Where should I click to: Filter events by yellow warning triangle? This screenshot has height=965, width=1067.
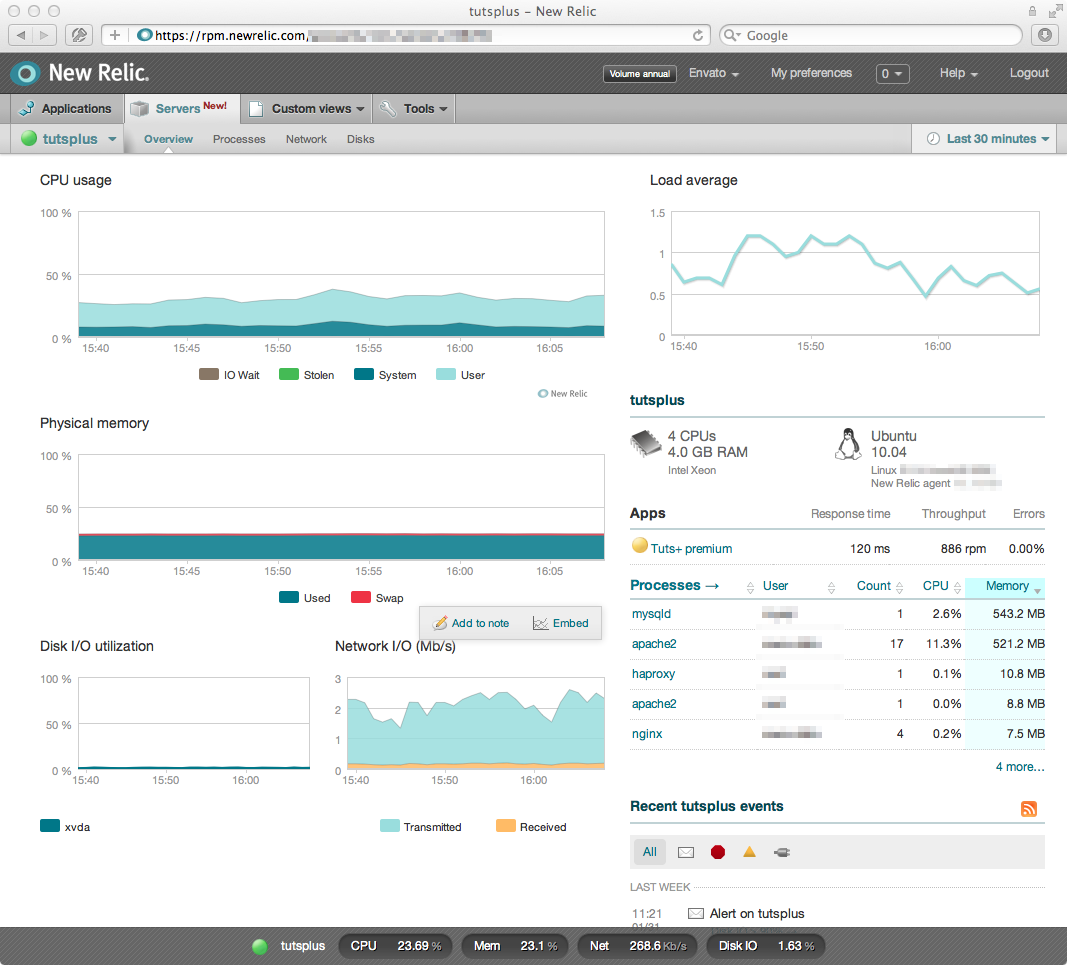point(749,851)
